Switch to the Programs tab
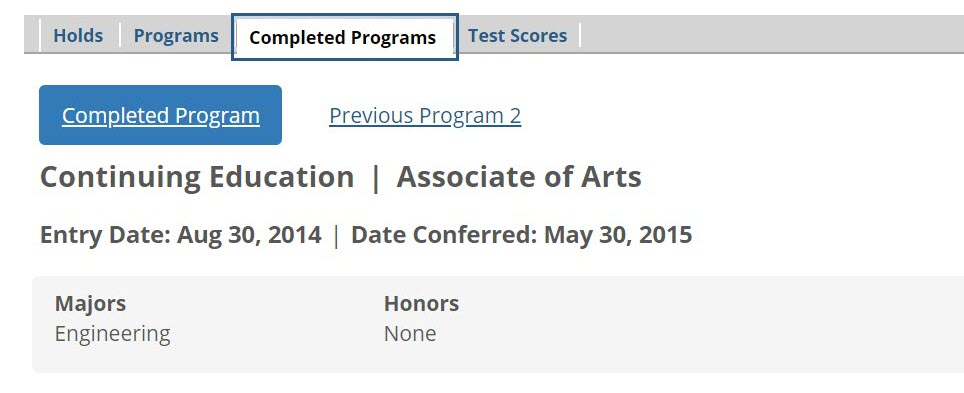This screenshot has height=393, width=964. (x=176, y=36)
